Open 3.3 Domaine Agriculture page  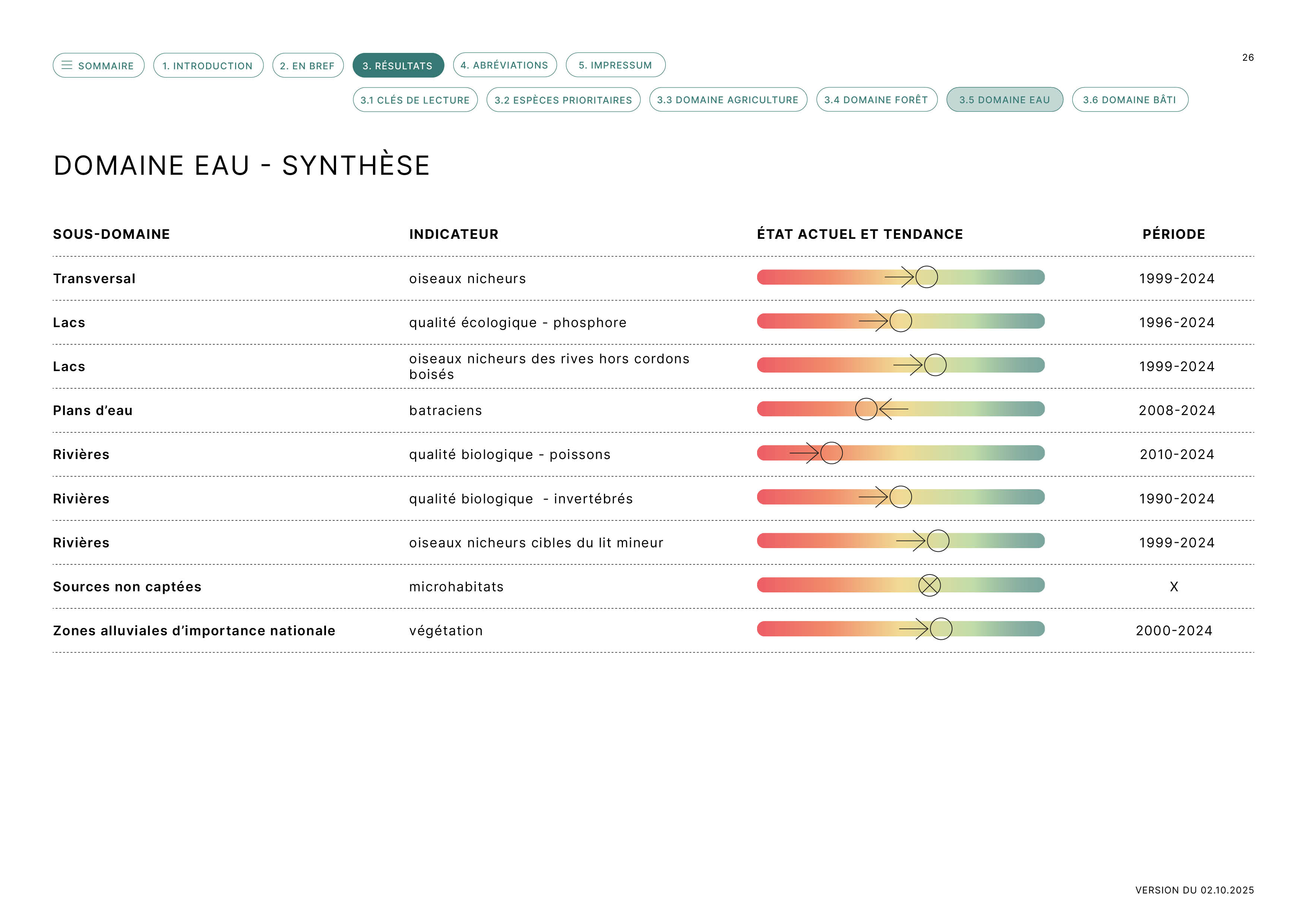[x=728, y=99]
